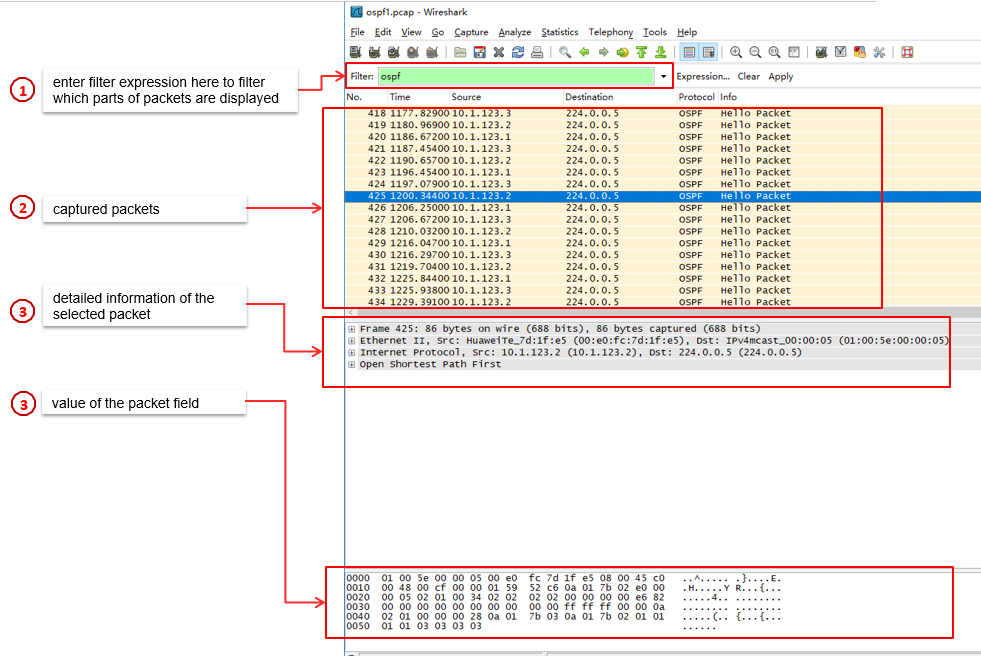Open the Edit menu
Image resolution: width=981 pixels, height=656 pixels.
383,32
